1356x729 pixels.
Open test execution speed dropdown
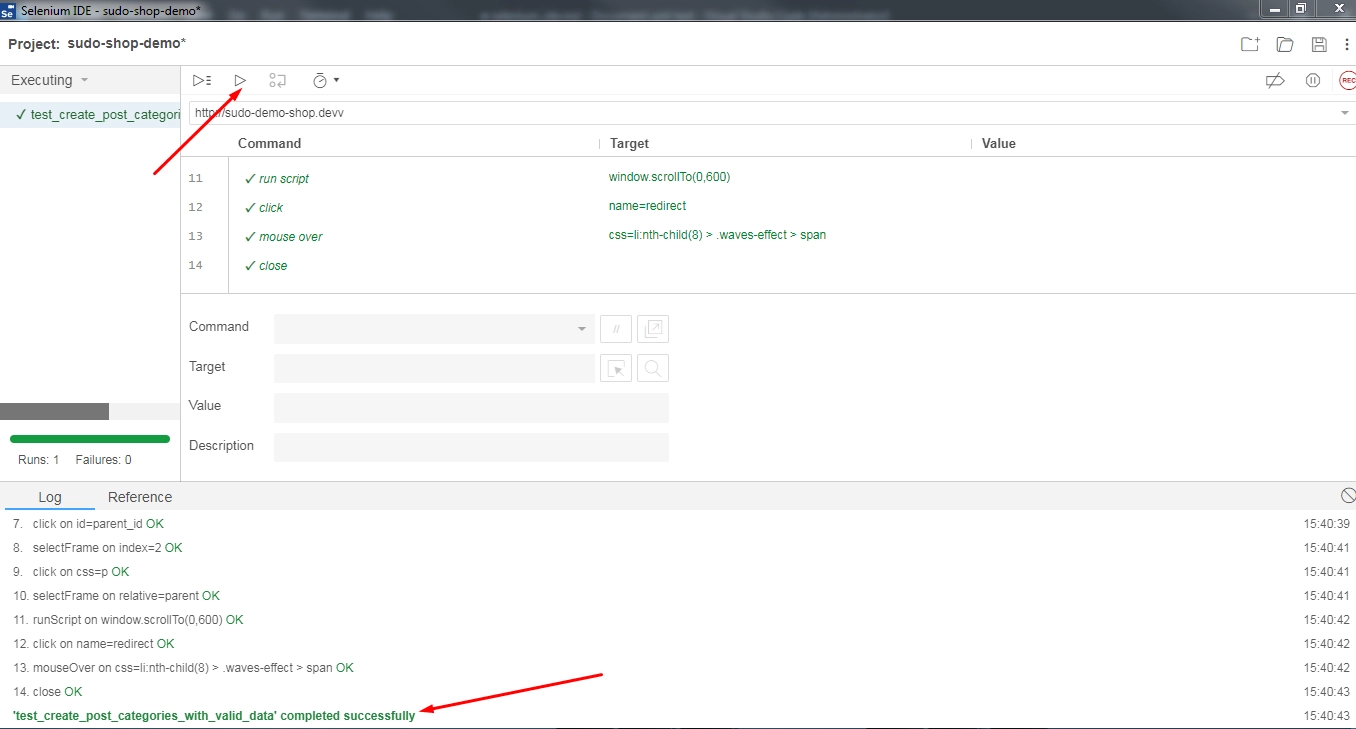click(x=326, y=80)
